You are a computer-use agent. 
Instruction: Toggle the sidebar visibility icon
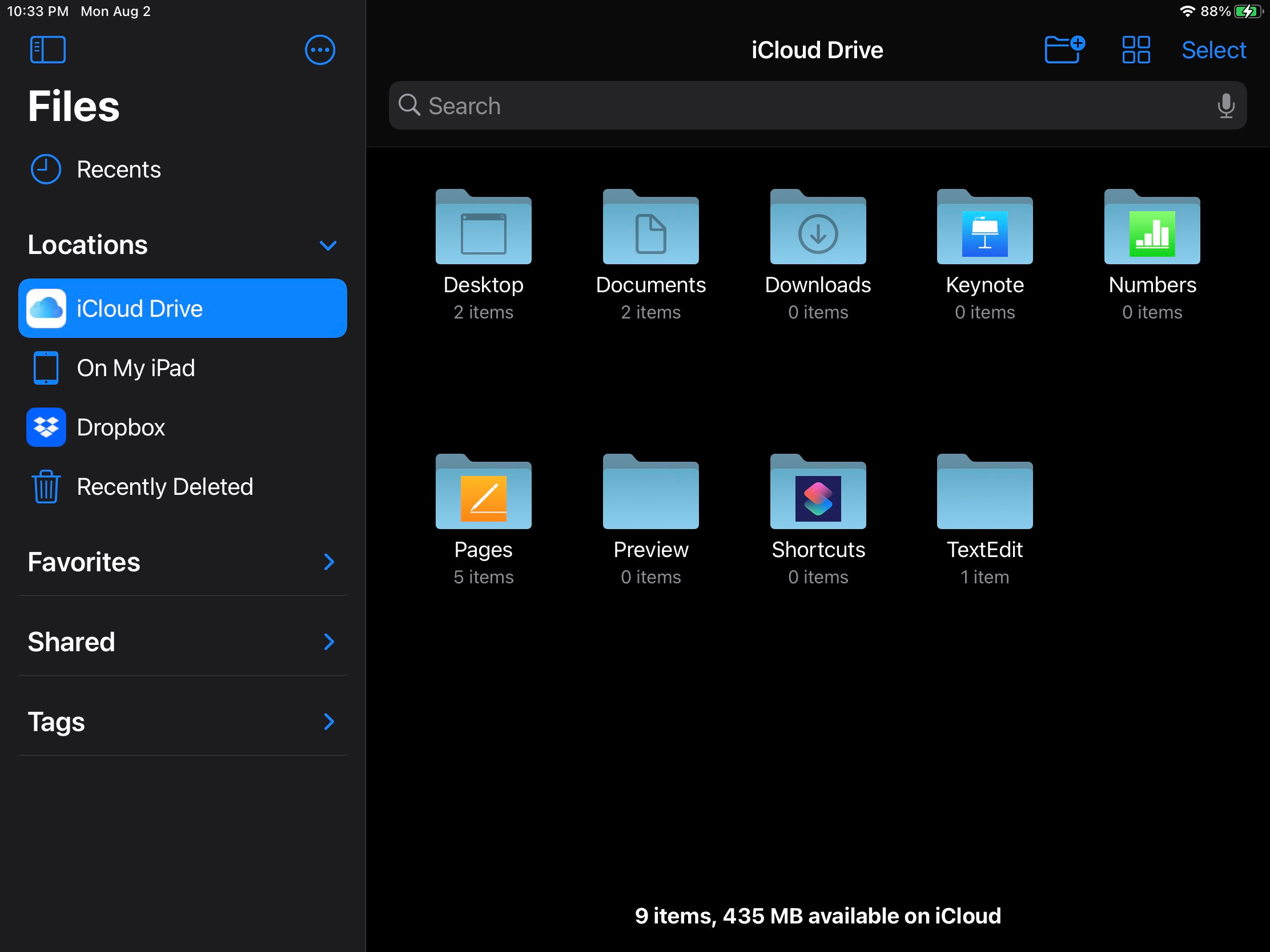tap(47, 50)
